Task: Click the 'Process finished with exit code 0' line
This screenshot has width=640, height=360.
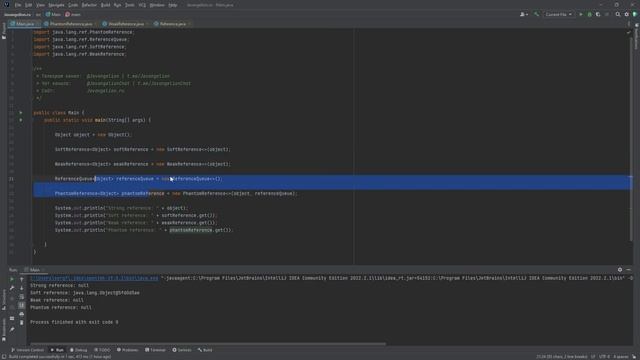Action: [x=74, y=322]
